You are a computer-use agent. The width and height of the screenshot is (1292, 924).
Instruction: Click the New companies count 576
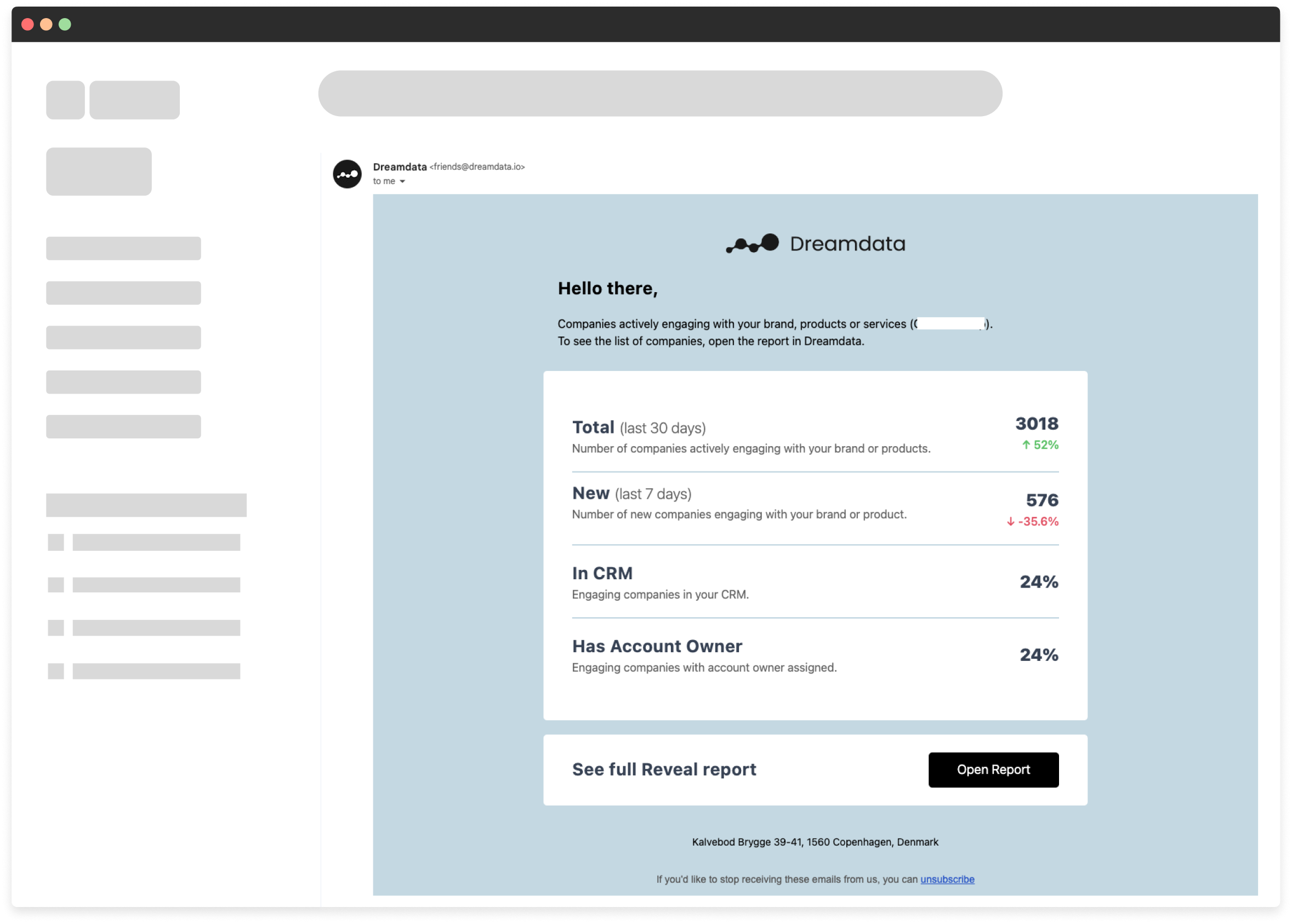pyautogui.click(x=1042, y=500)
